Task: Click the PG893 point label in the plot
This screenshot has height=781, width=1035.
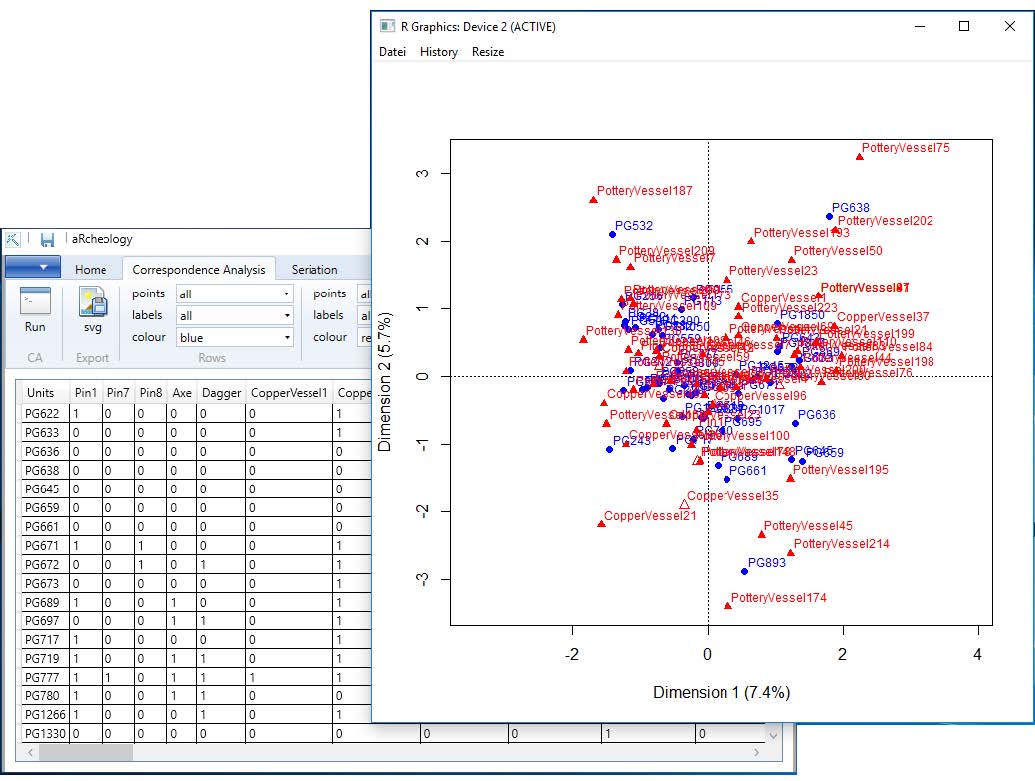Action: [767, 562]
